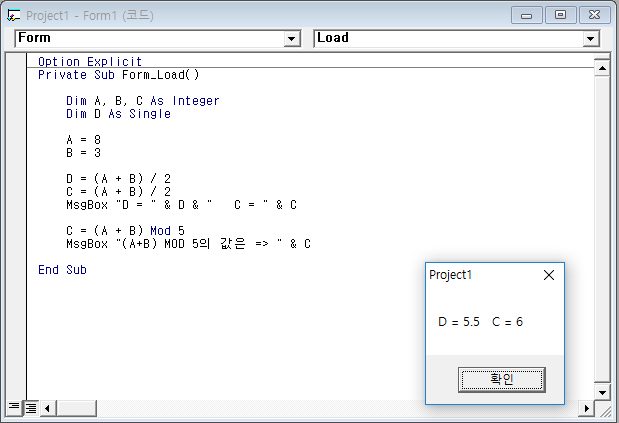
Task: Click the 'Option Explicit' code line
Action: coord(90,62)
